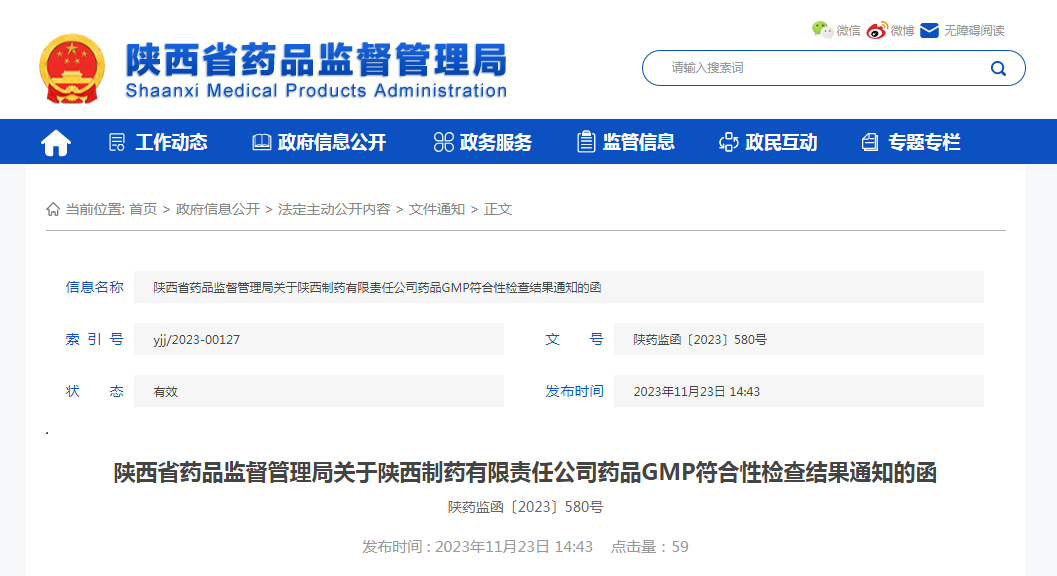Click the Shaanxi Medical Products Administration subtitle
The width and height of the screenshot is (1057, 576).
click(316, 90)
